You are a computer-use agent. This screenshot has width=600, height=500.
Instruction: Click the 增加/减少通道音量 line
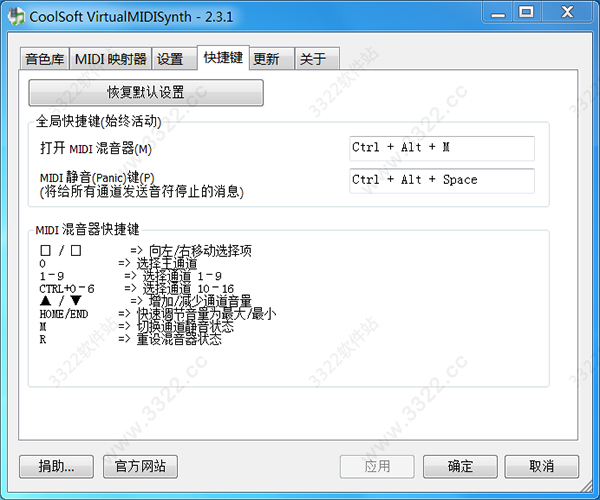pos(146,301)
